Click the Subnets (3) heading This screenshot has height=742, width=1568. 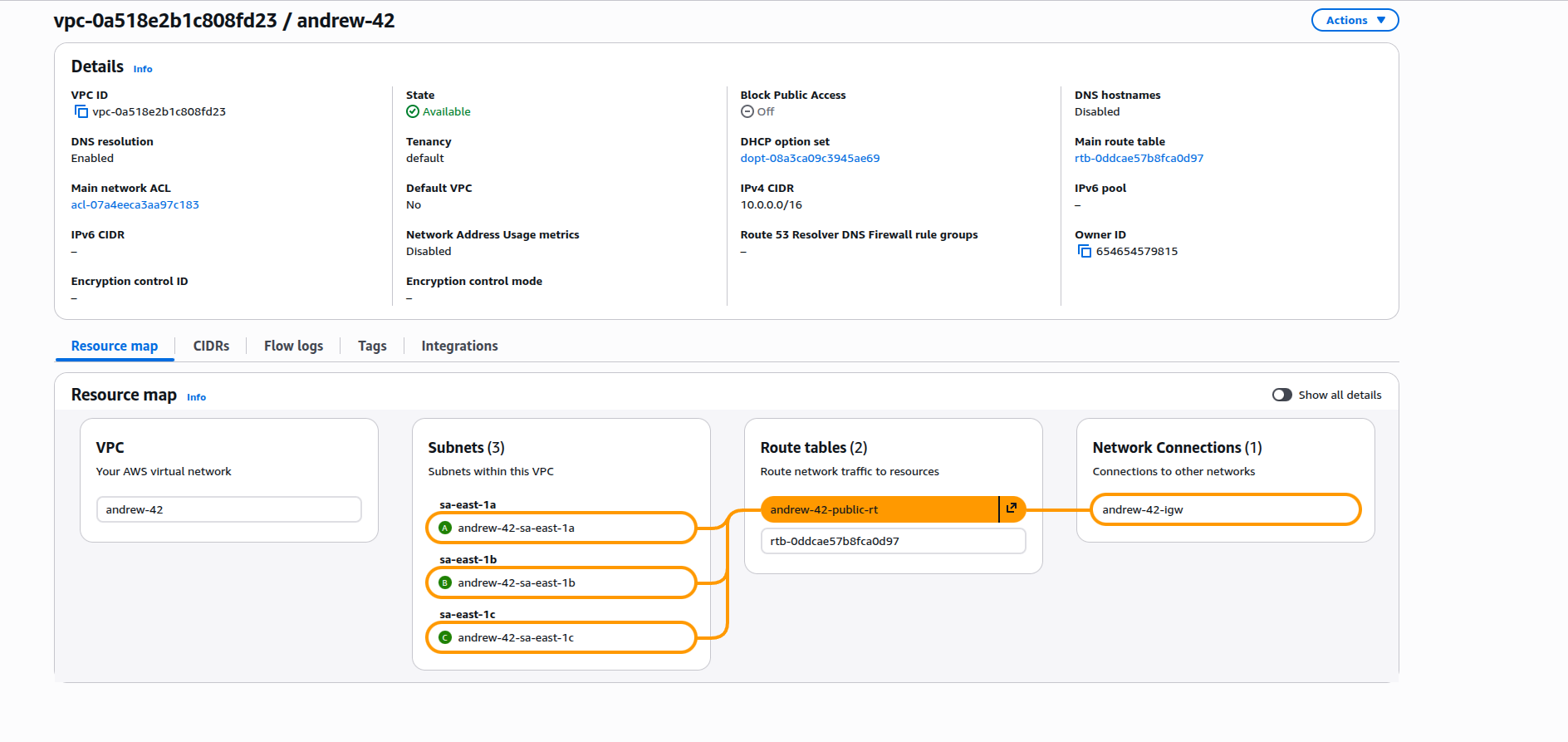[x=467, y=447]
